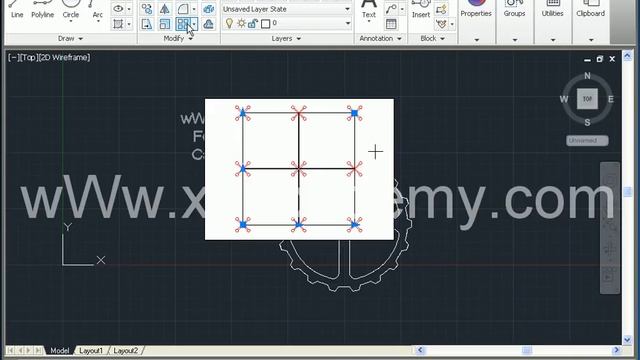The height and width of the screenshot is (360, 640).
Task: Click the Insert block tool
Action: pyautogui.click(x=421, y=10)
